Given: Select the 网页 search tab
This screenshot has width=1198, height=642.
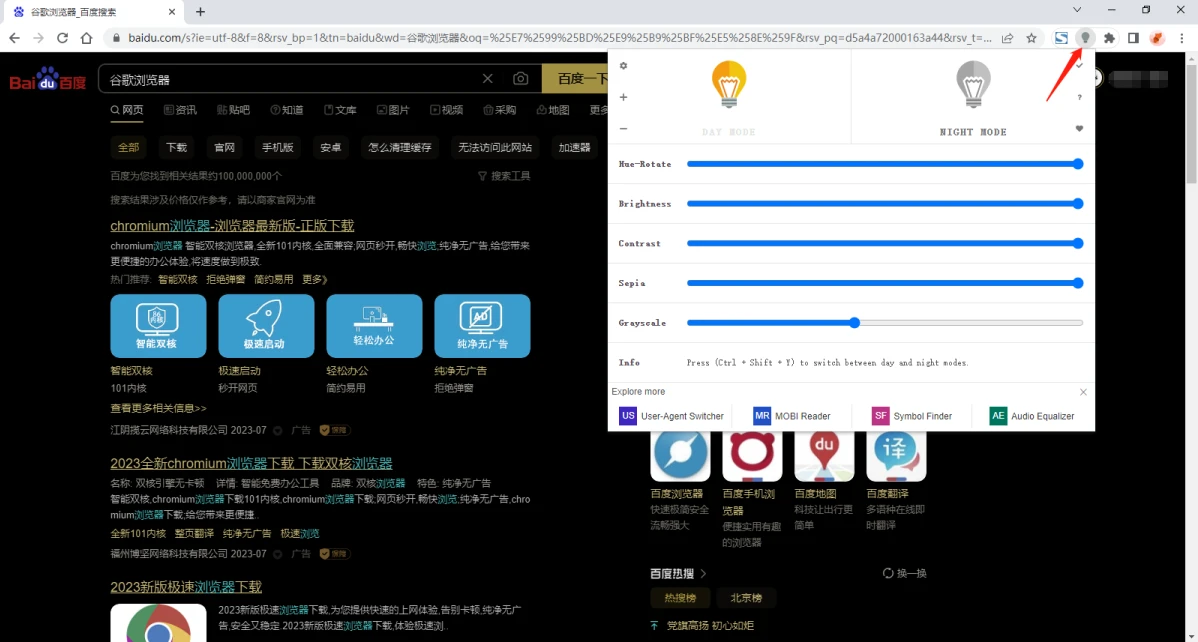Looking at the screenshot, I should click(127, 110).
